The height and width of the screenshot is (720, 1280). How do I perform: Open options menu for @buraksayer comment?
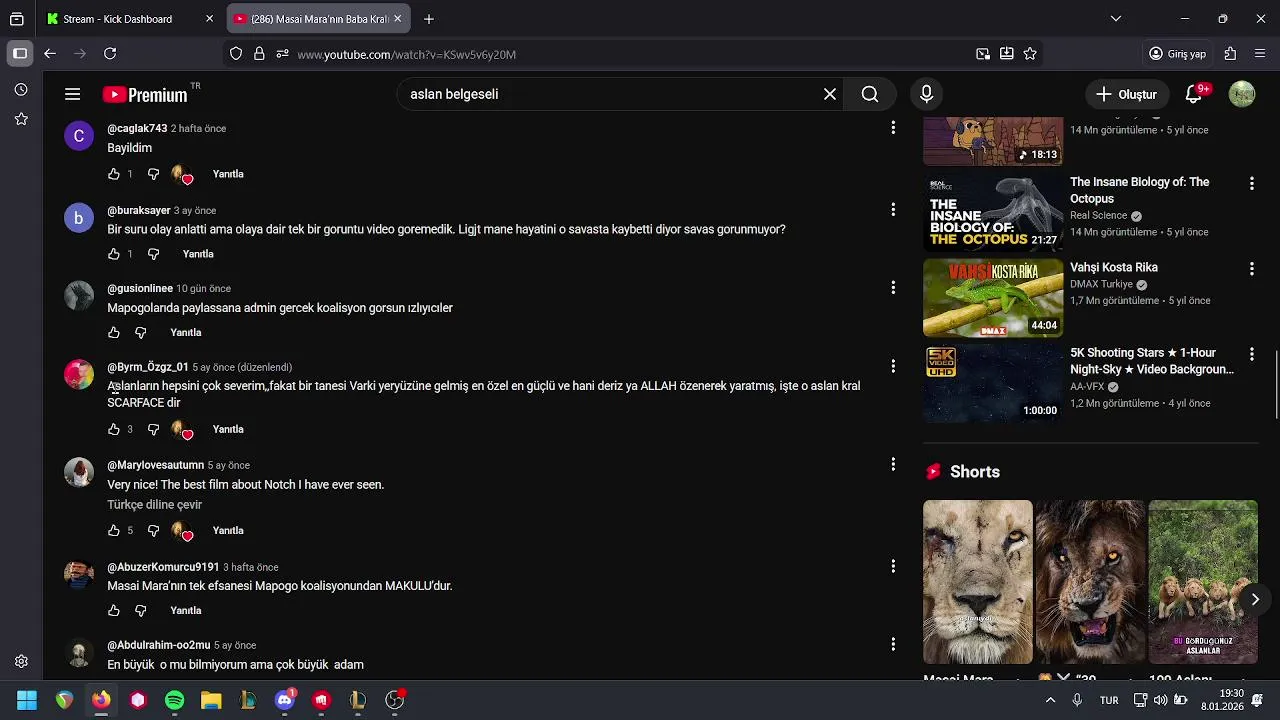[893, 209]
